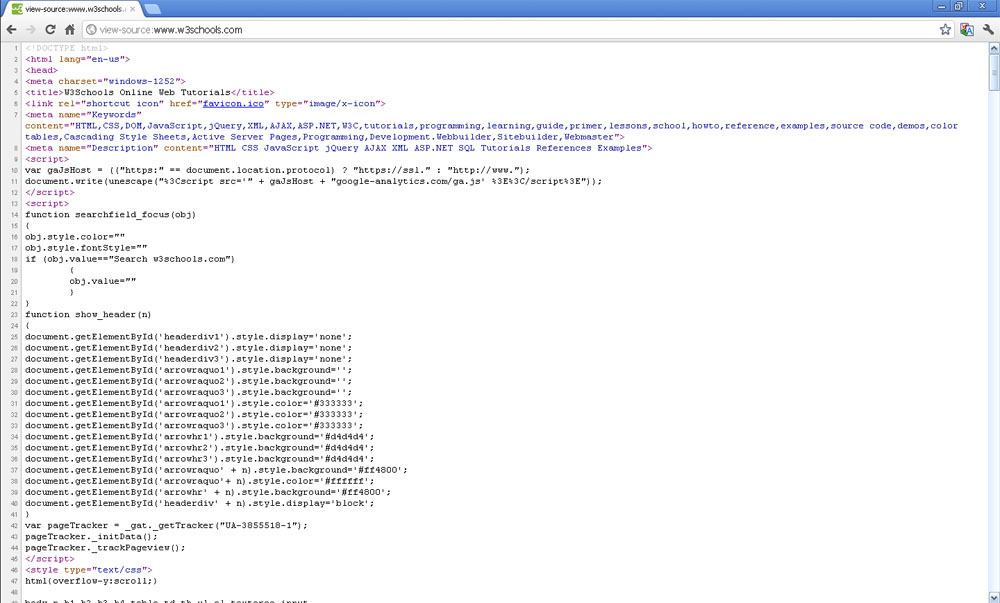Open the home page via the home icon
The height and width of the screenshot is (603, 1000).
pyautogui.click(x=71, y=30)
